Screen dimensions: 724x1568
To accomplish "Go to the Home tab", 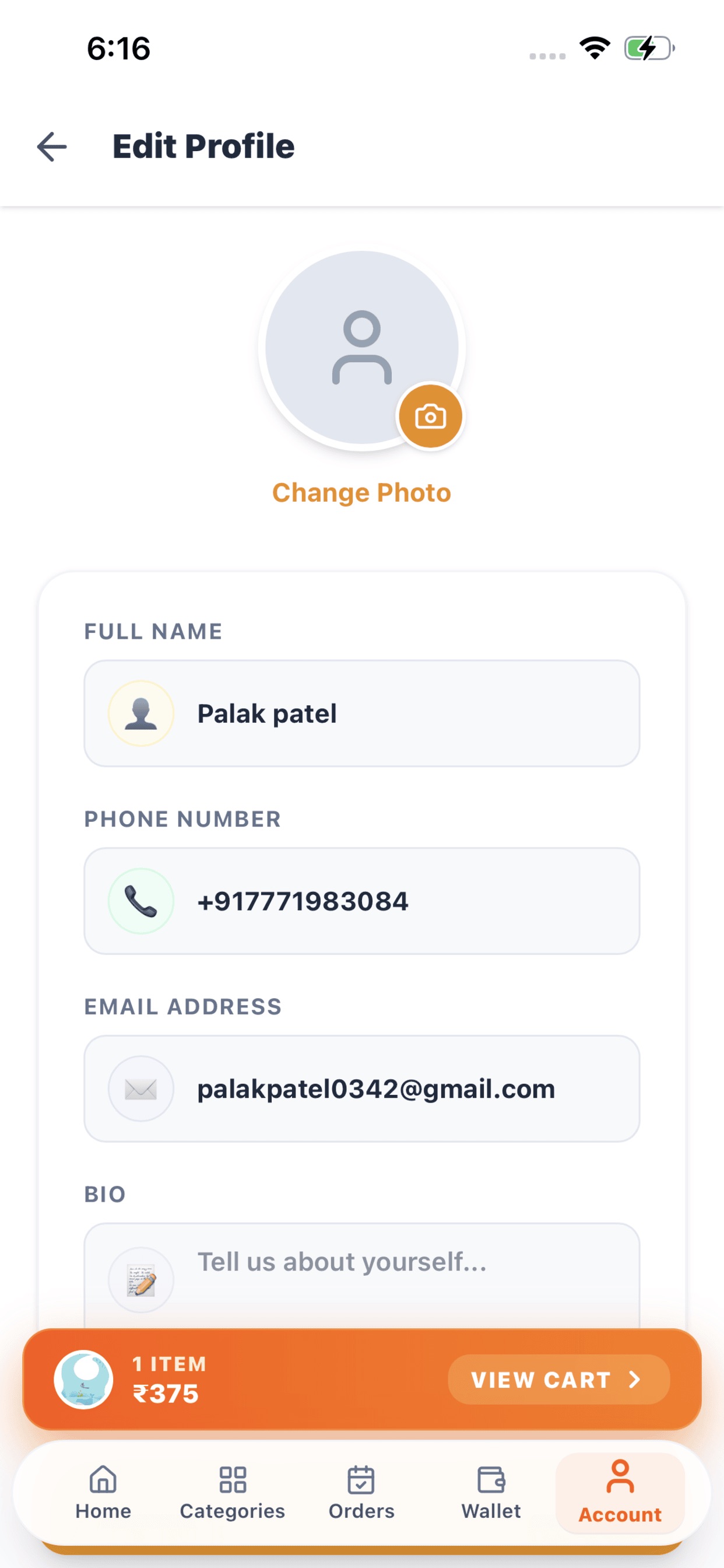I will click(103, 1493).
